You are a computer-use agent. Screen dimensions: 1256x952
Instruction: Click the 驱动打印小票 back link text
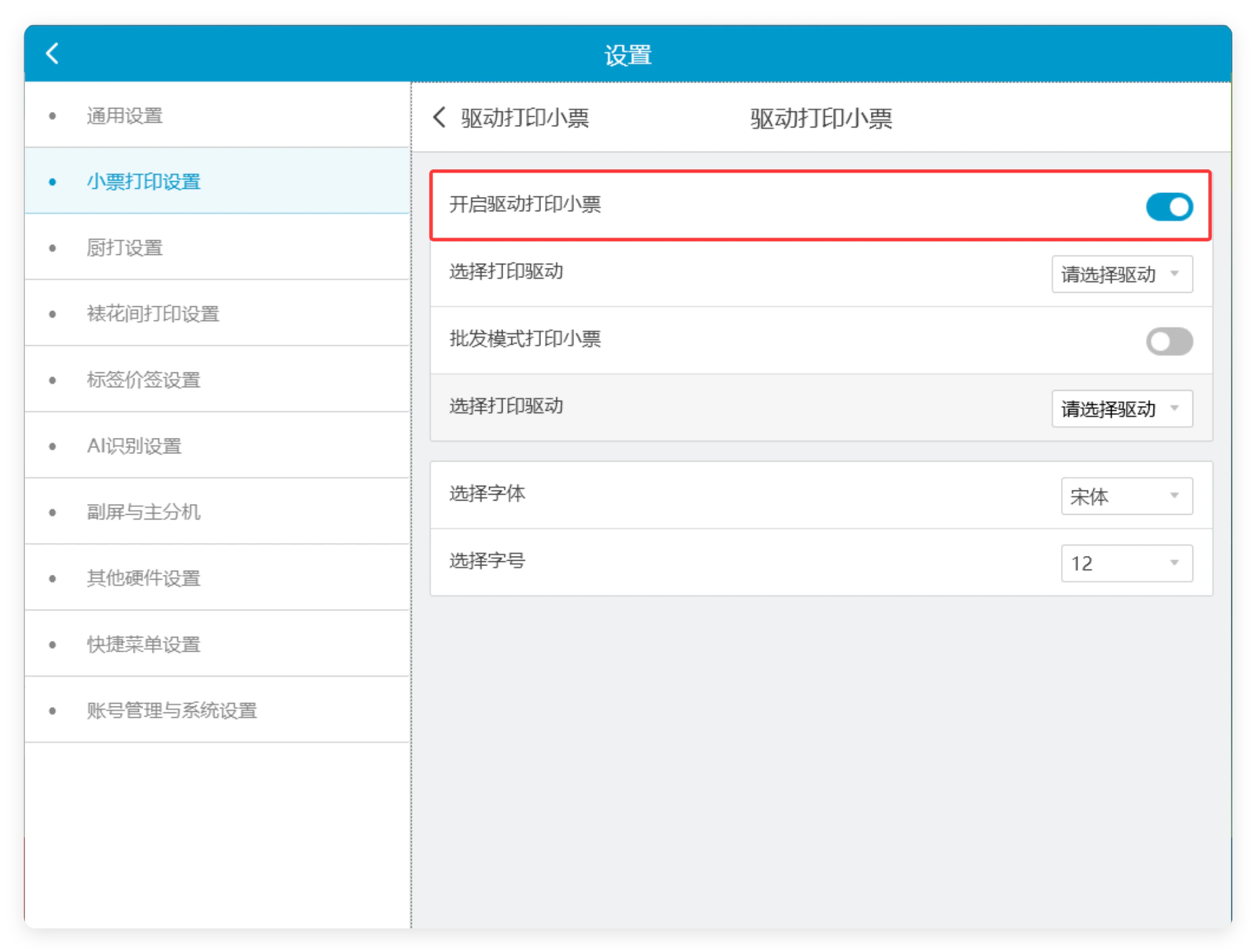525,118
